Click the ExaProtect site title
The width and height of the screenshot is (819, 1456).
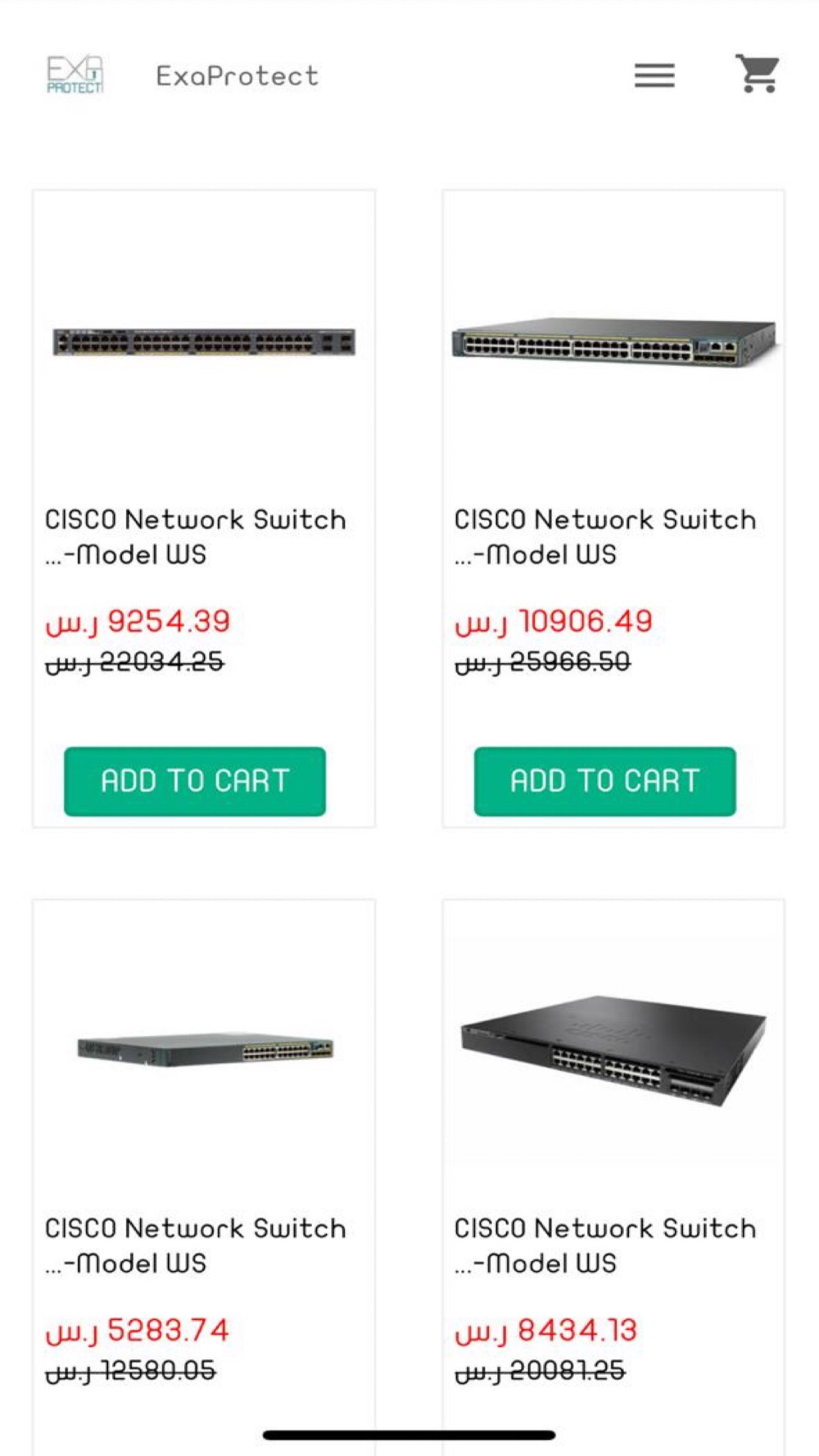(237, 76)
